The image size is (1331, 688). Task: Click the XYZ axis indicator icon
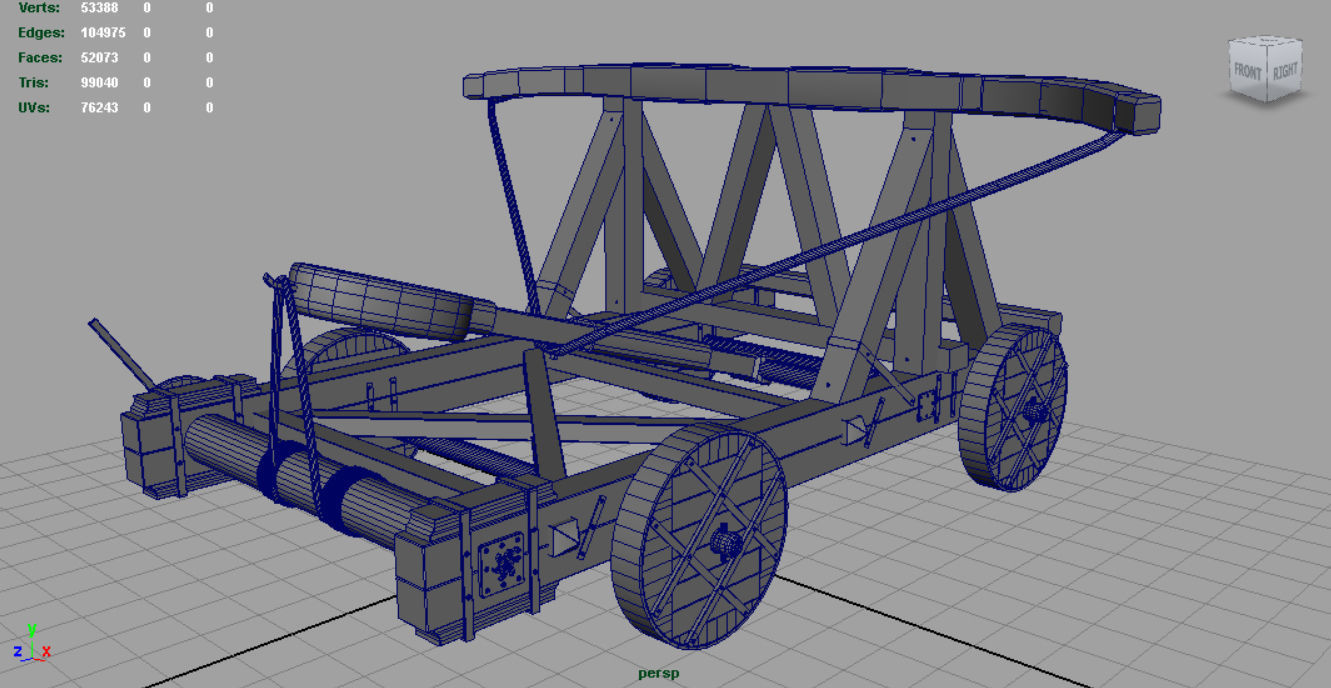[32, 642]
